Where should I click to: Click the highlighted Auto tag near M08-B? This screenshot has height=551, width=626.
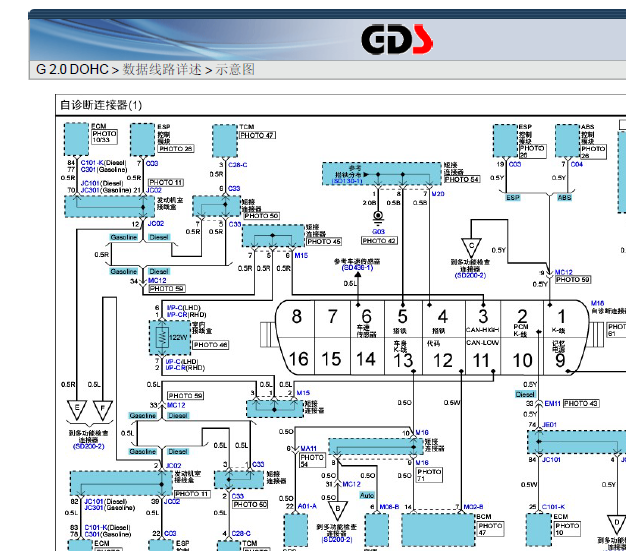[367, 495]
